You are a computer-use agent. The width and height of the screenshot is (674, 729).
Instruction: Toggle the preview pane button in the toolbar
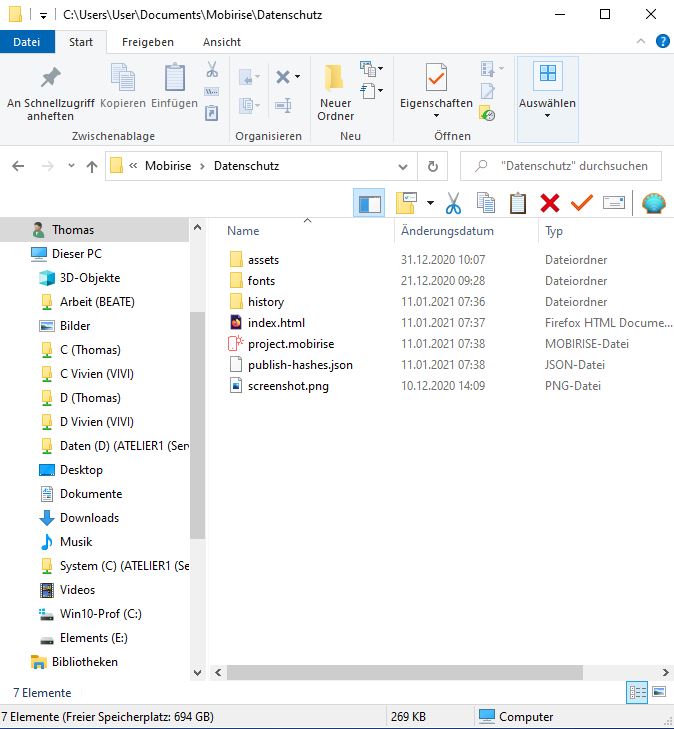tap(369, 204)
